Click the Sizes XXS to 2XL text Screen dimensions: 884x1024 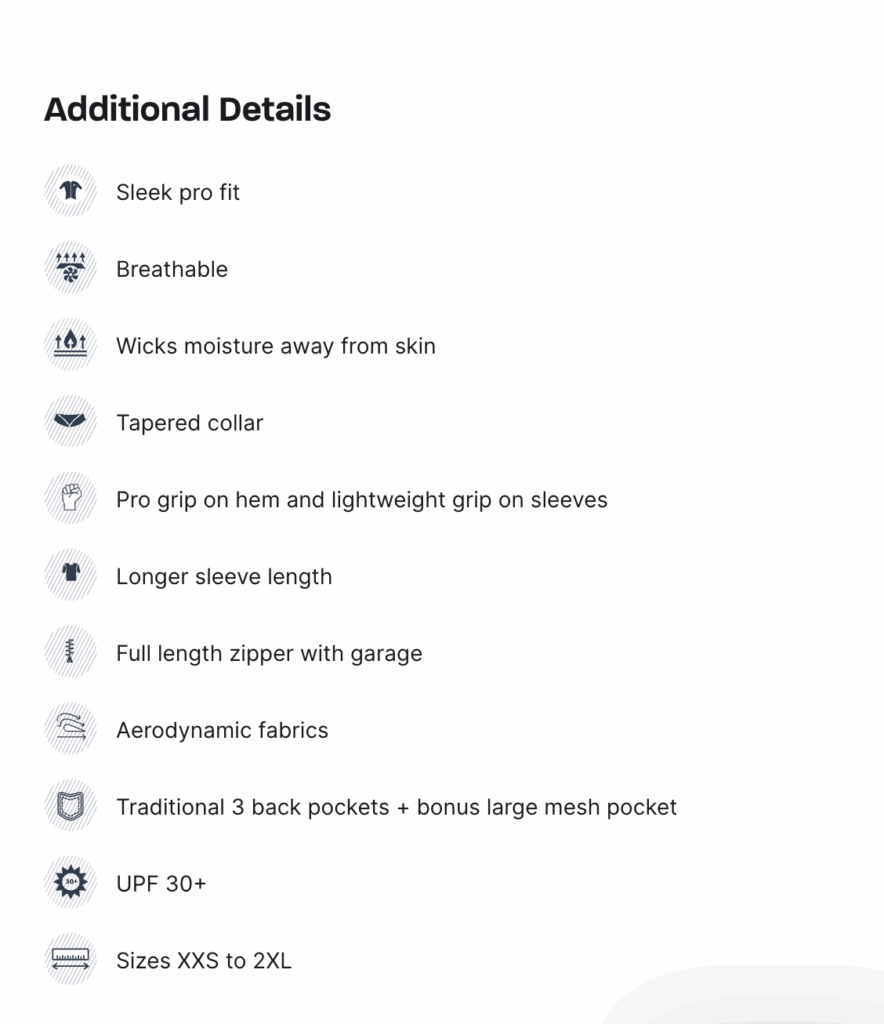(204, 961)
